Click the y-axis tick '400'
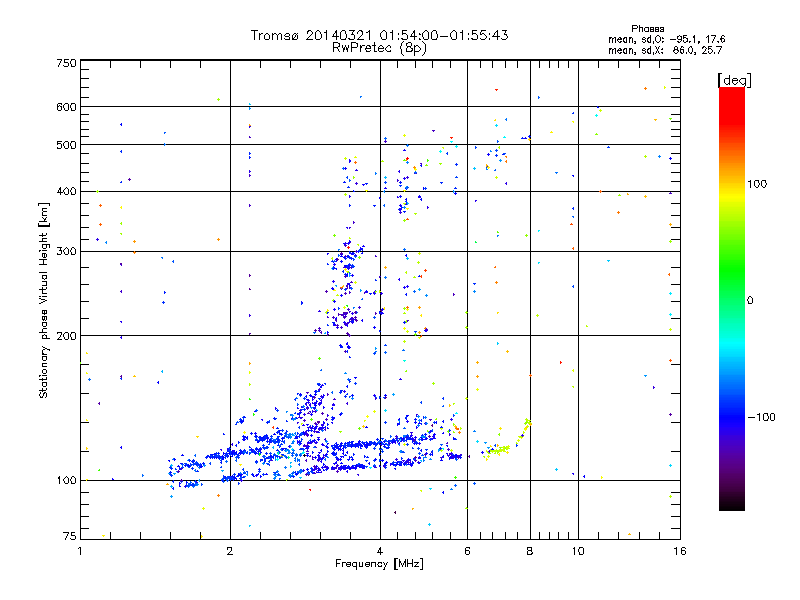The width and height of the screenshot is (800, 600). tap(66, 191)
